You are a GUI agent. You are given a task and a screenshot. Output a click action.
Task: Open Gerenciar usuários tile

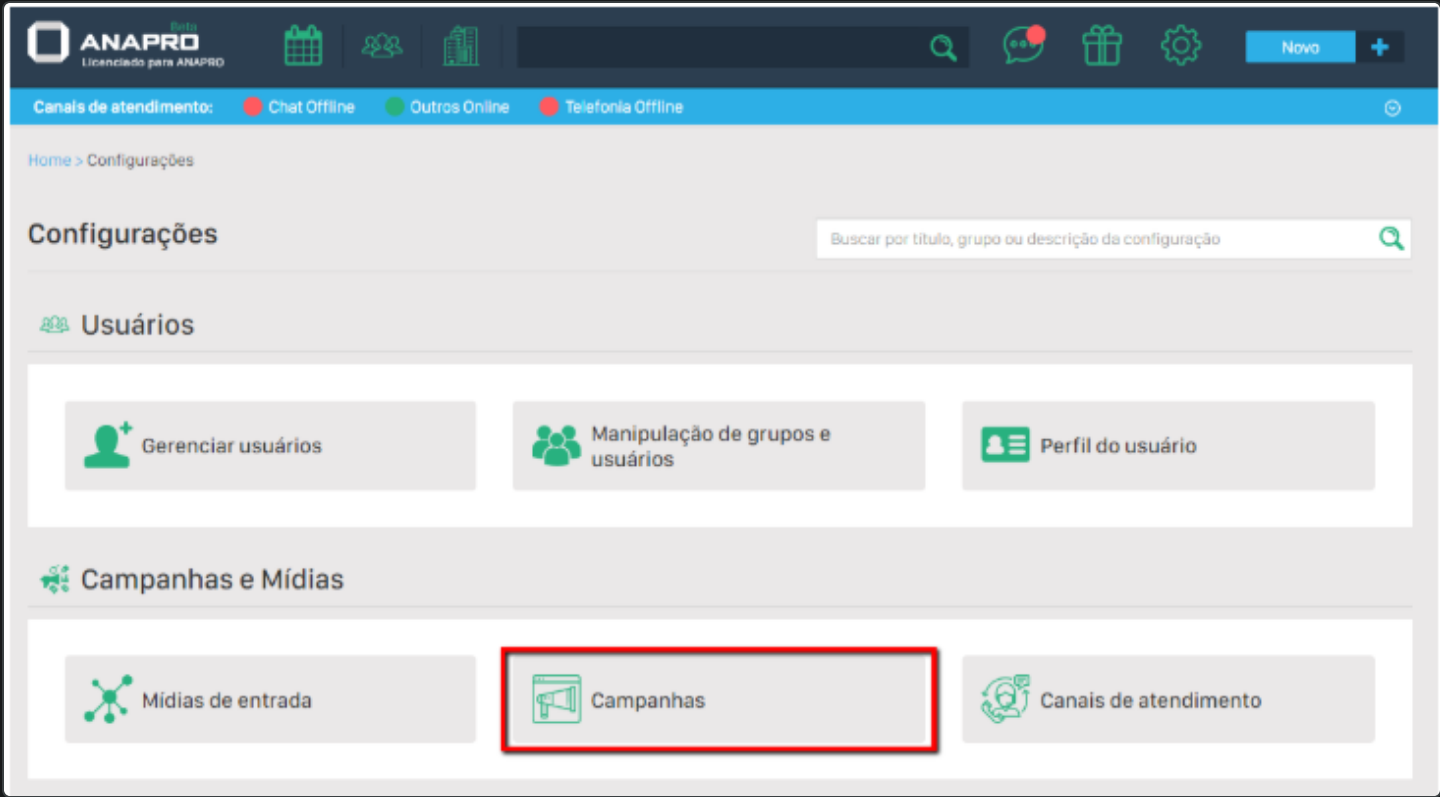(x=270, y=446)
